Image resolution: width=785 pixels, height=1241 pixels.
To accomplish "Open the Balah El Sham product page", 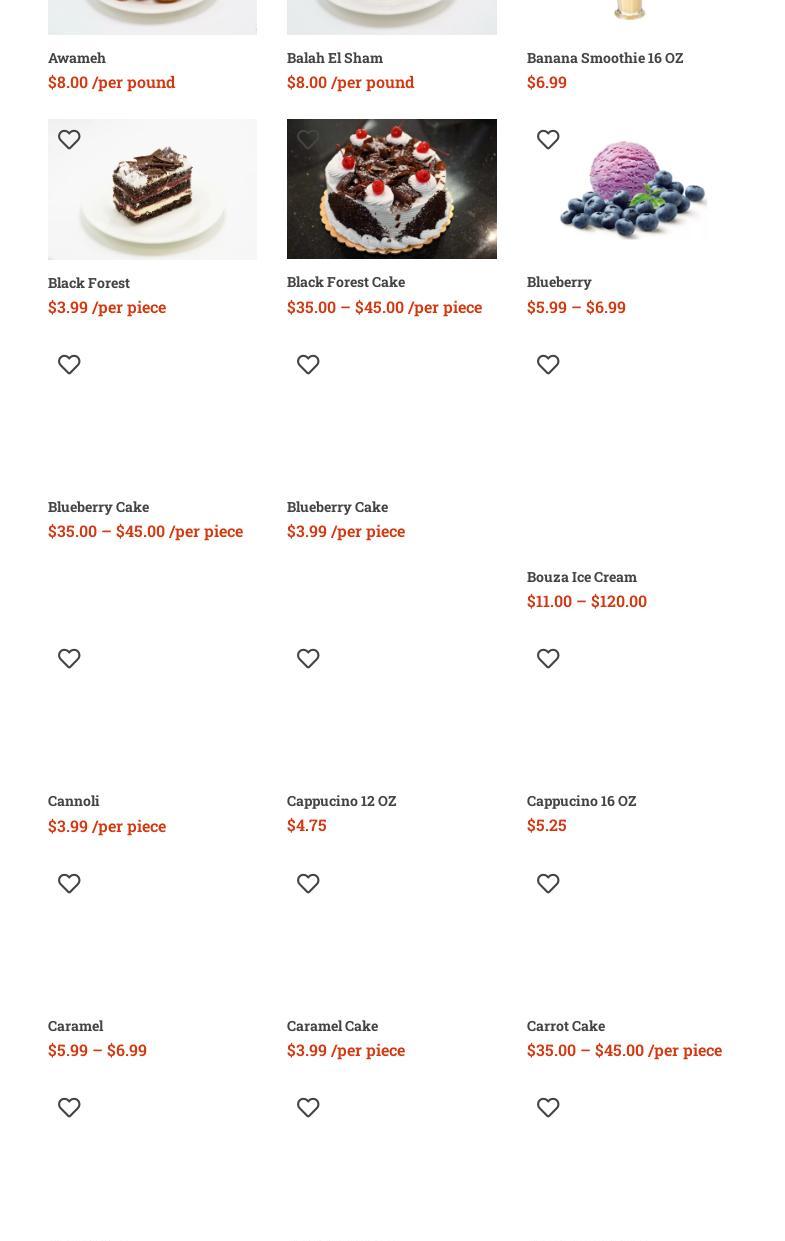I will pyautogui.click(x=335, y=58).
